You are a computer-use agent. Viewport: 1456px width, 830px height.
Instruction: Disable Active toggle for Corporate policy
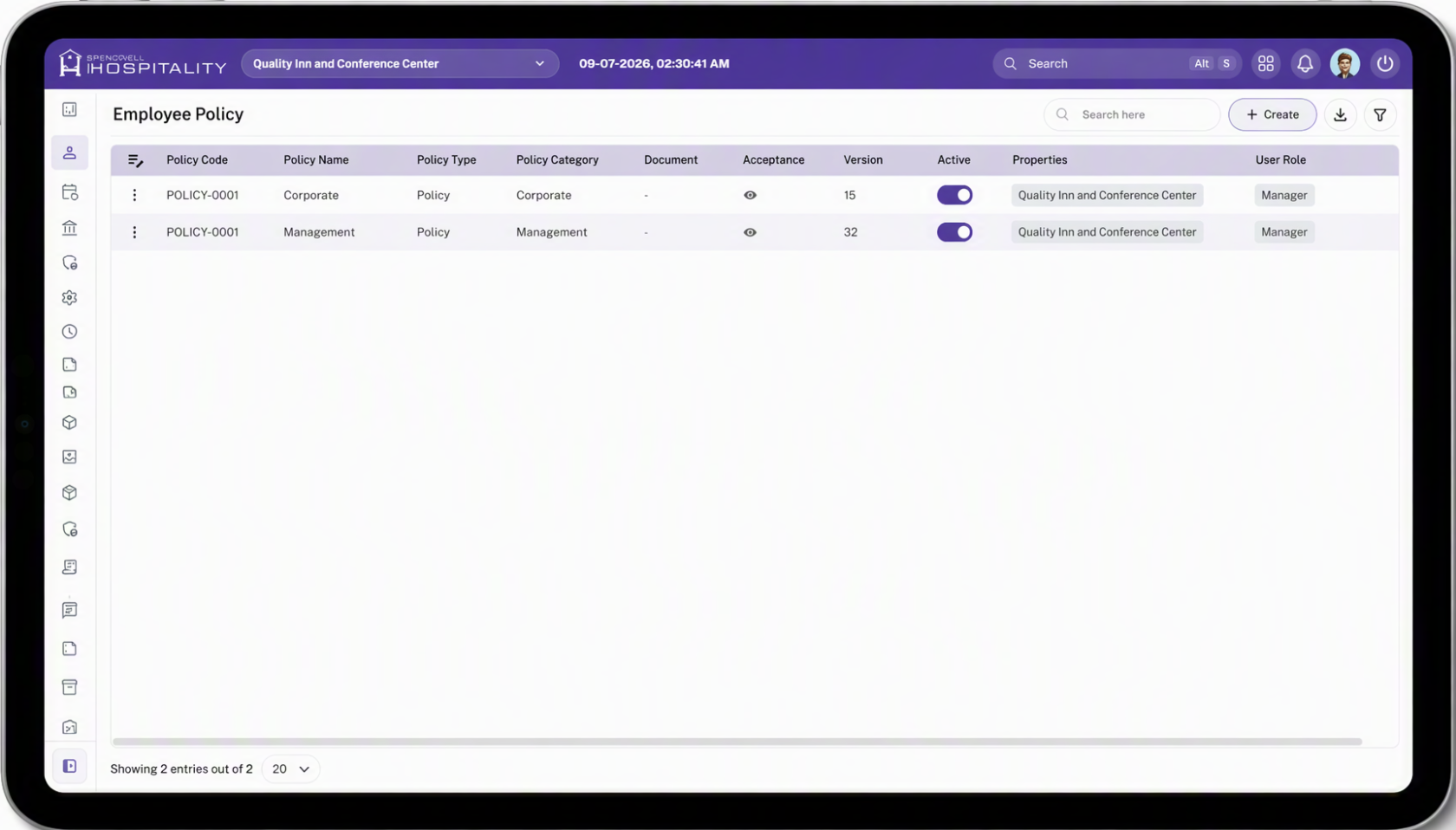tap(954, 195)
